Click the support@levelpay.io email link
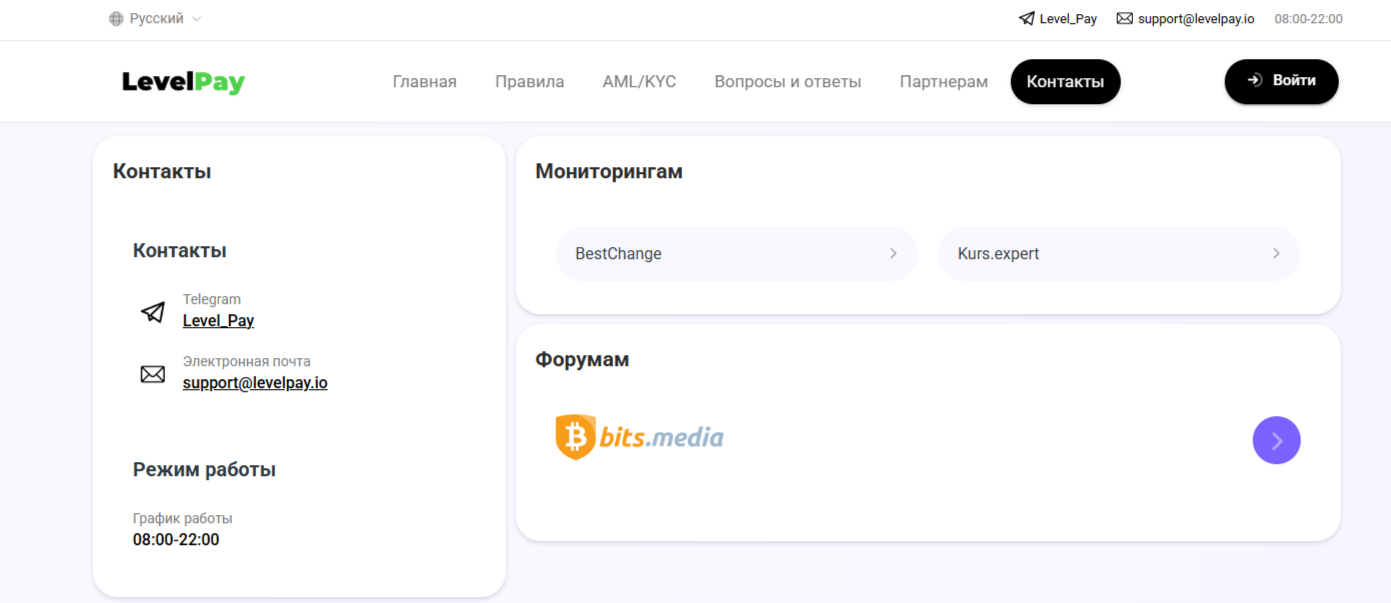 click(x=254, y=382)
